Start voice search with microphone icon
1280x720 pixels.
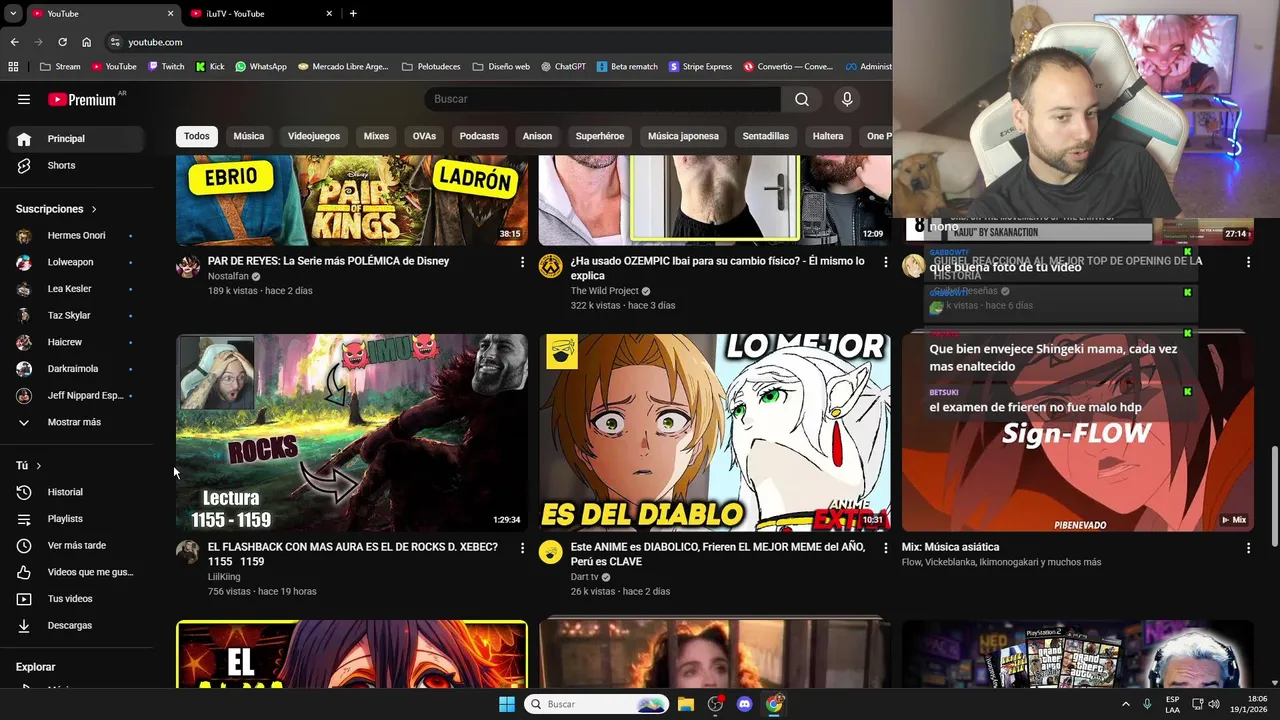pyautogui.click(x=847, y=99)
